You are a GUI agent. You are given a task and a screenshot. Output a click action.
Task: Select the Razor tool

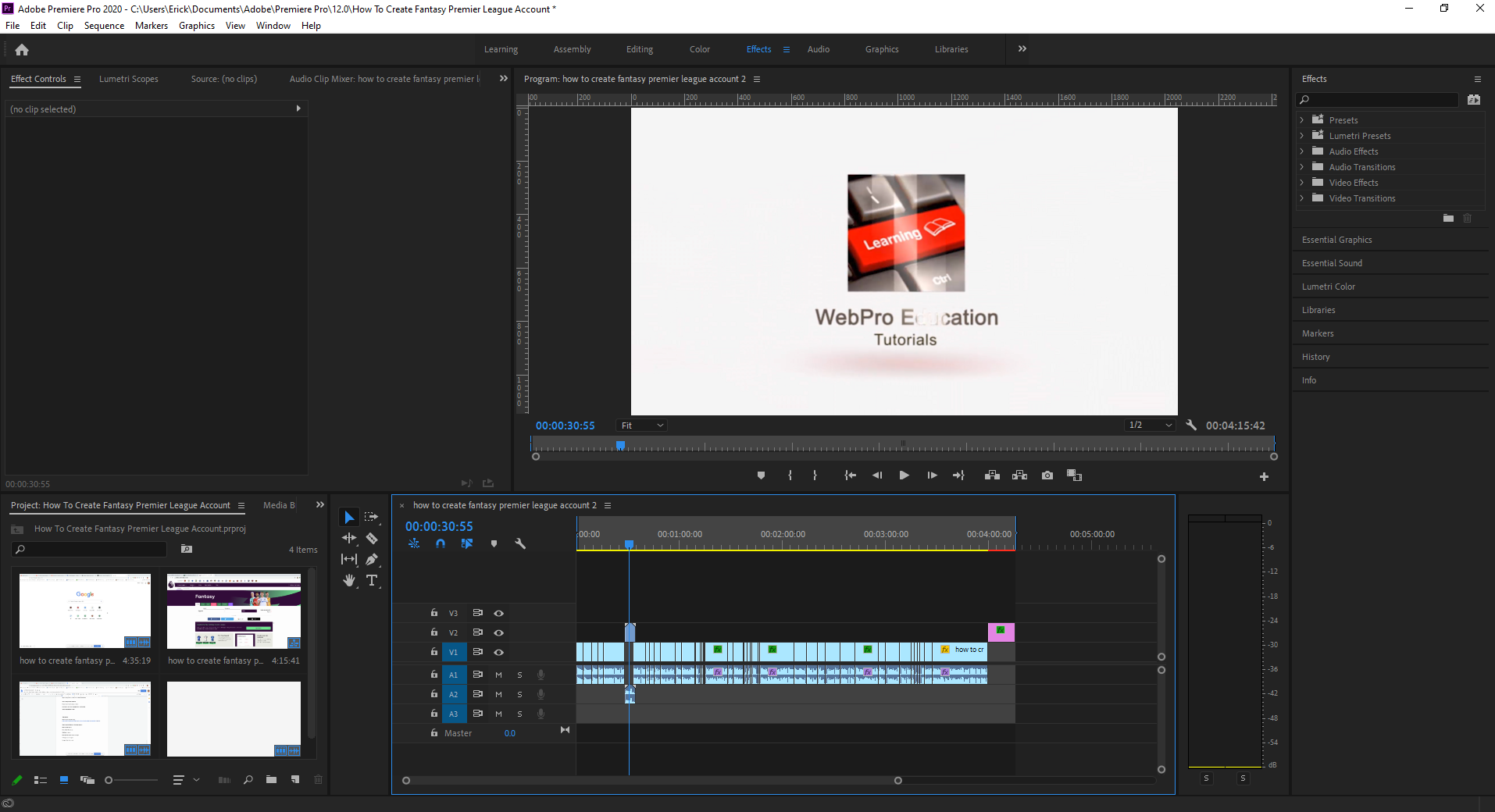[x=372, y=538]
